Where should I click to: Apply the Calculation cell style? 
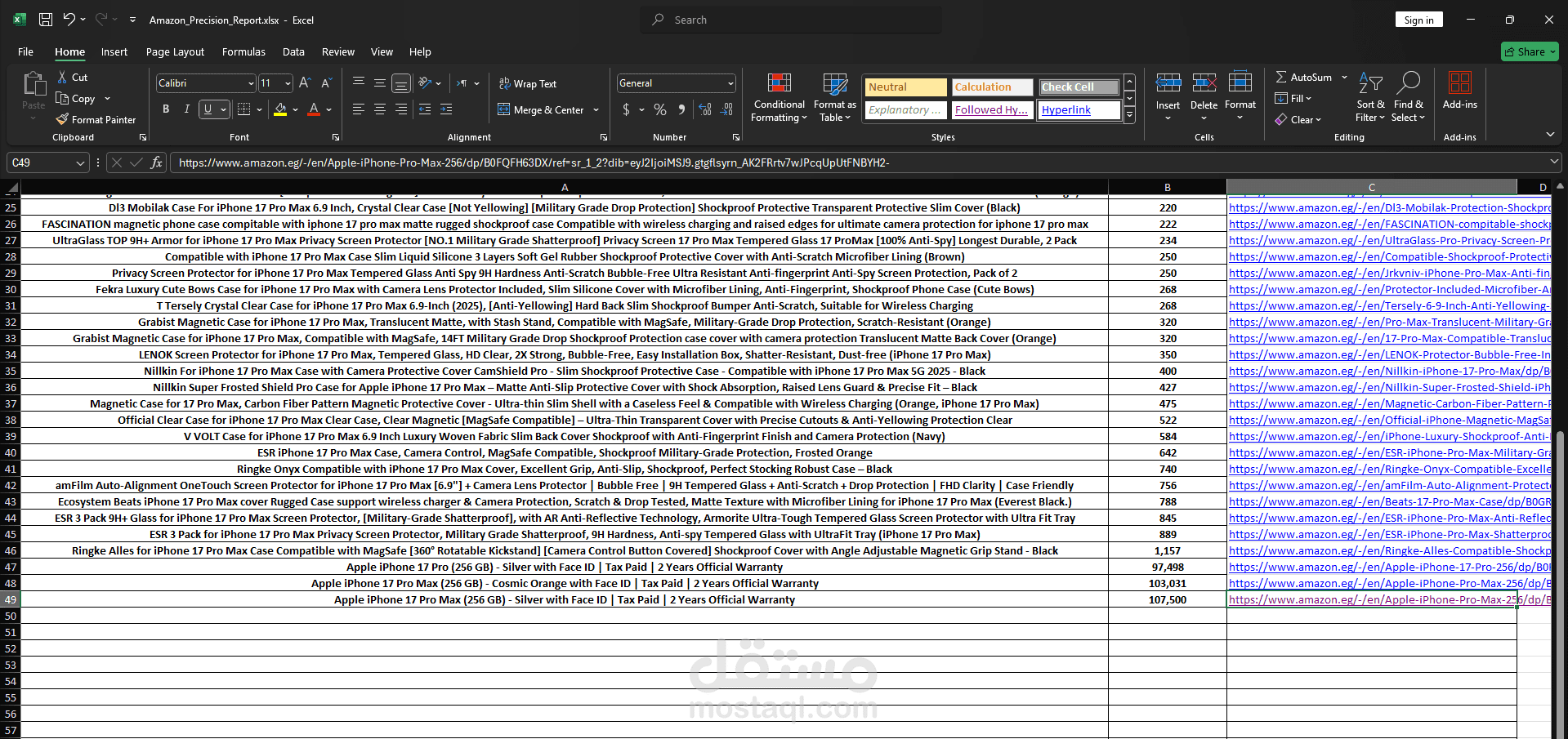point(992,87)
